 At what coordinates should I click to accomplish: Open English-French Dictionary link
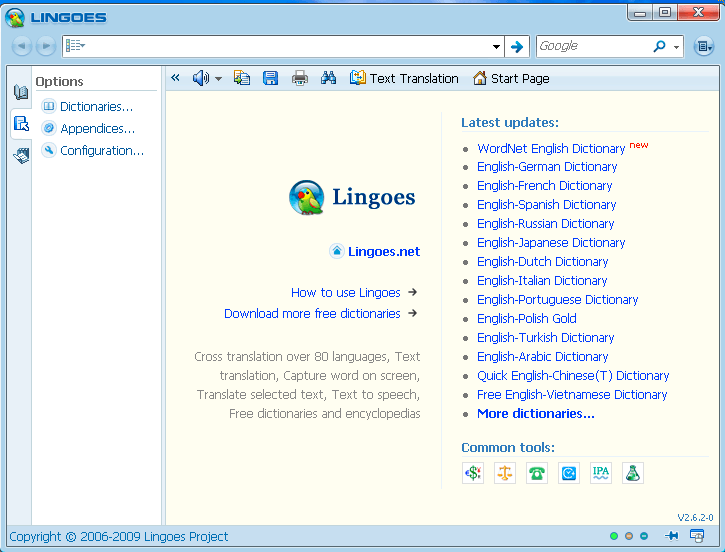click(545, 185)
